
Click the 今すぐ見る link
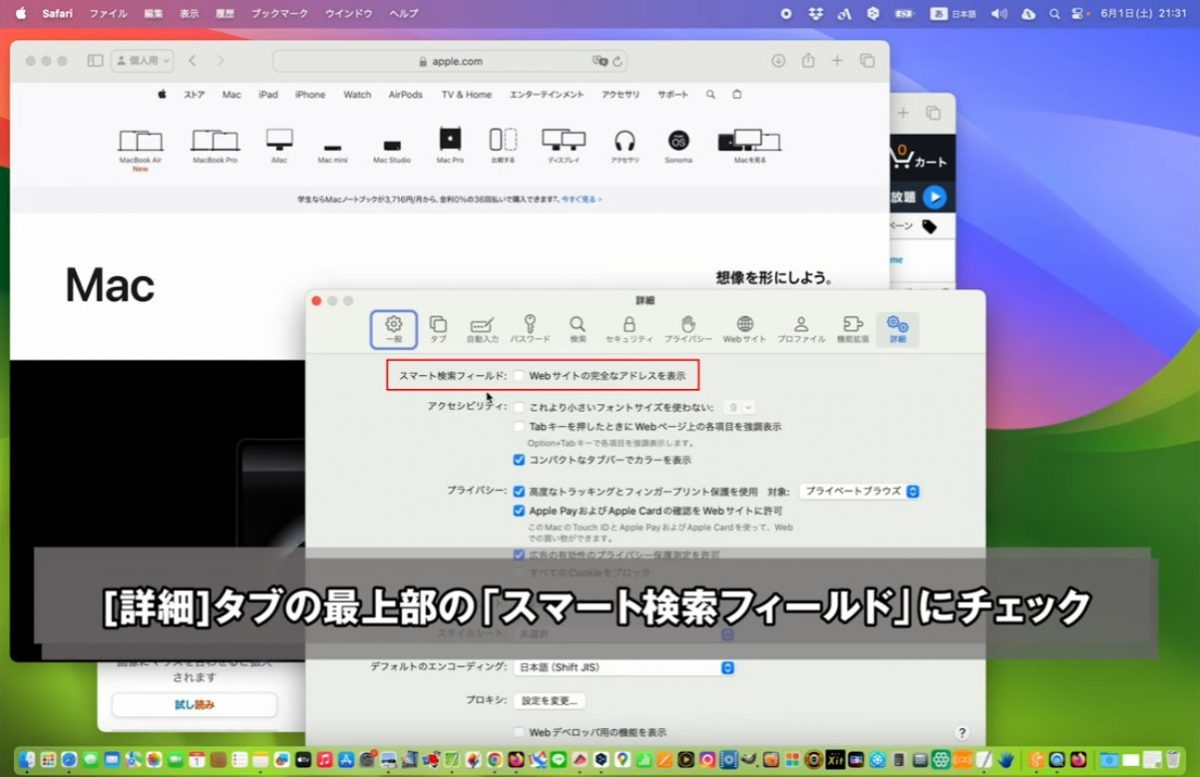pyautogui.click(x=580, y=199)
